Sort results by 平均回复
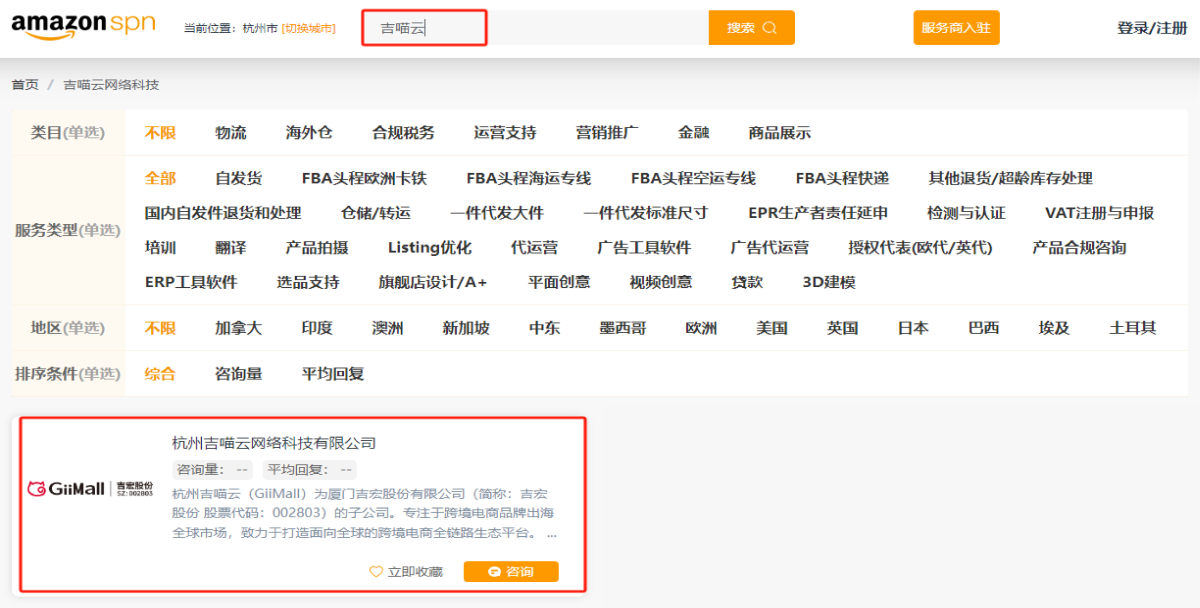Viewport: 1200px width, 608px height. coord(333,374)
